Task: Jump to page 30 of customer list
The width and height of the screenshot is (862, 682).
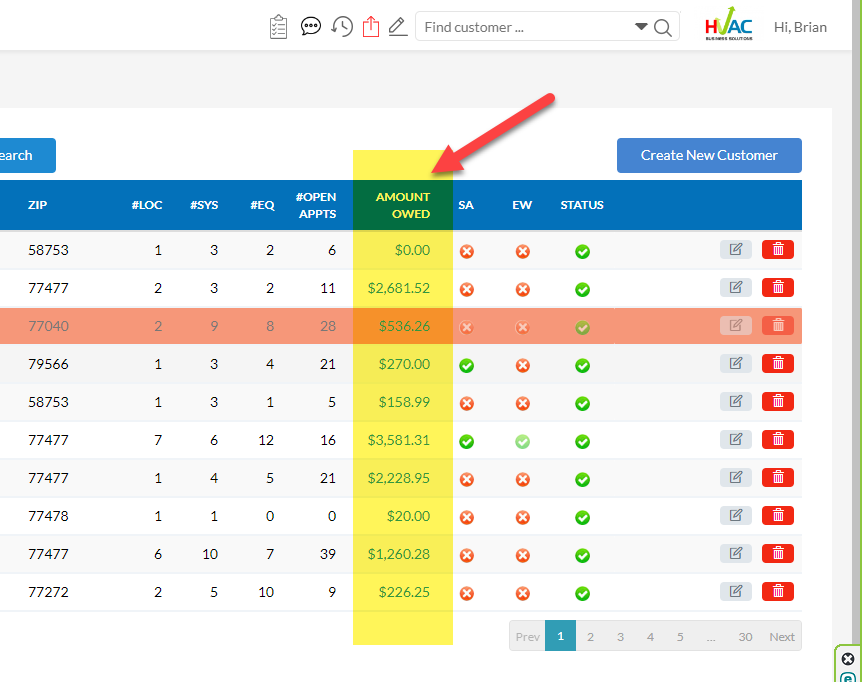Action: [745, 637]
